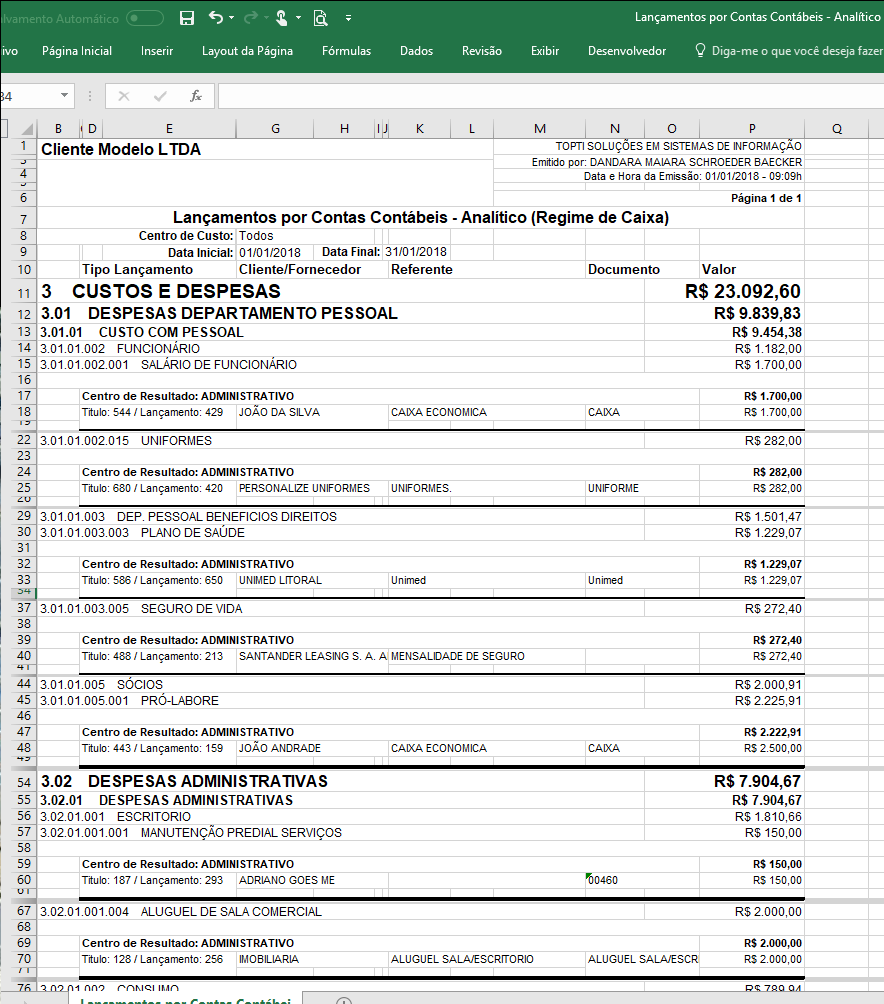This screenshot has height=1004, width=884.
Task: Click the Redo arrow icon
Action: [251, 18]
